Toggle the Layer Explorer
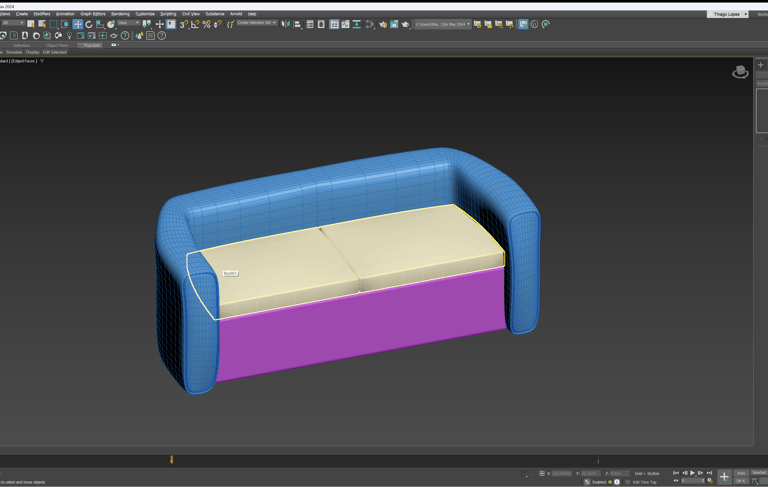768x487 pixels. 321,24
